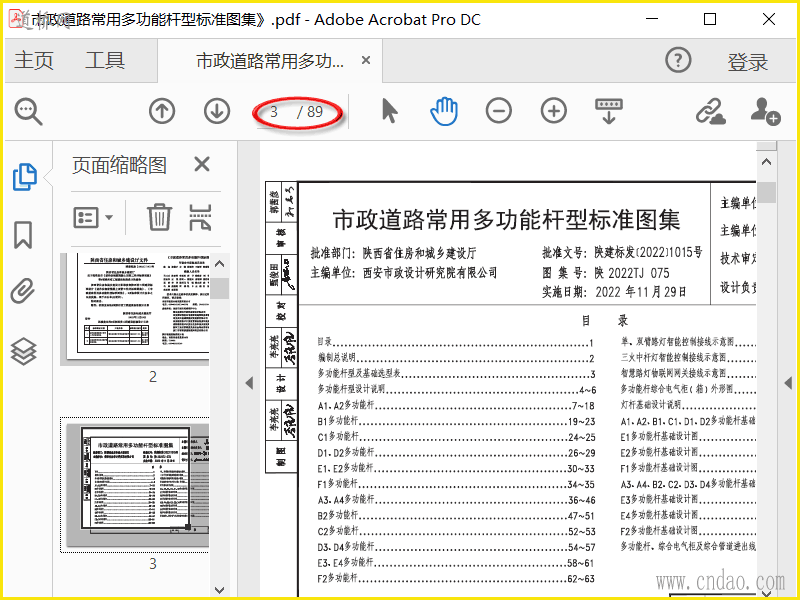Screen dimensions: 800x600
Task: Switch to the 工具 tab
Action: (105, 60)
